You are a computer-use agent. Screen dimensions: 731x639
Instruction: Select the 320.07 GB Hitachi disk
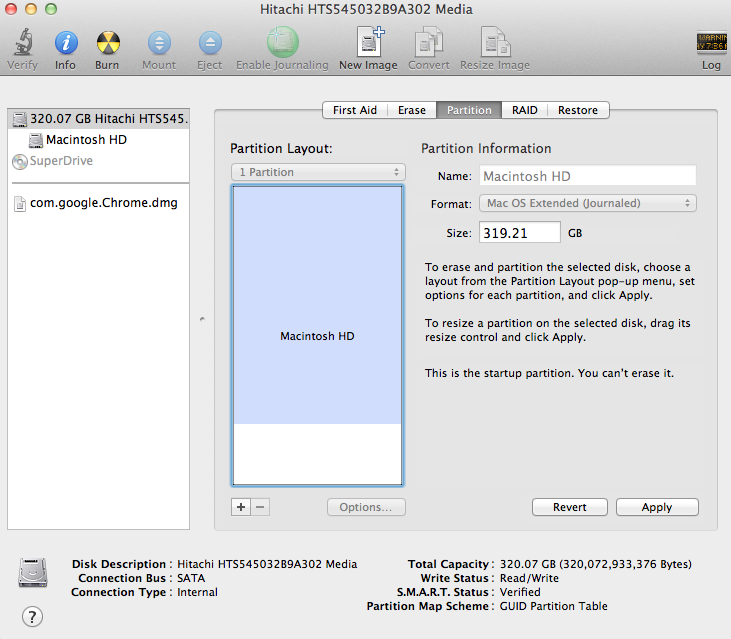tap(99, 119)
